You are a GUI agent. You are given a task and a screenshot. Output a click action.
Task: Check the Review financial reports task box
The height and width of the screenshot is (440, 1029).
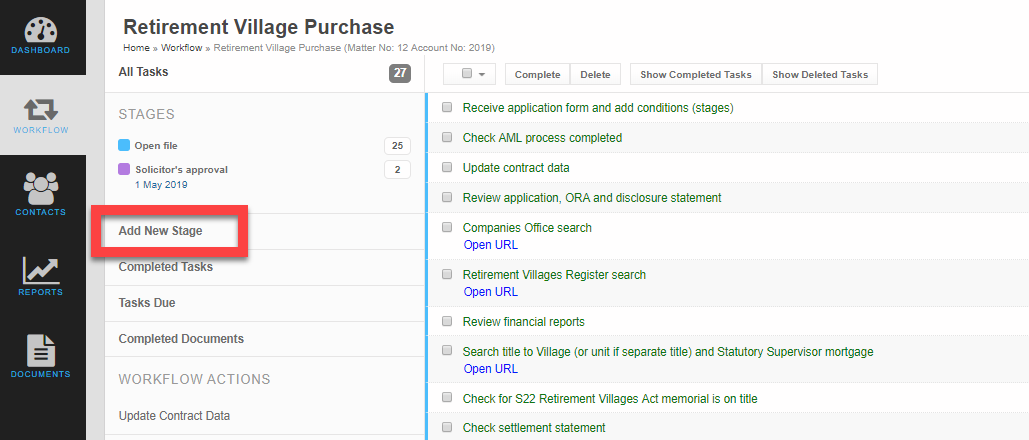point(447,322)
